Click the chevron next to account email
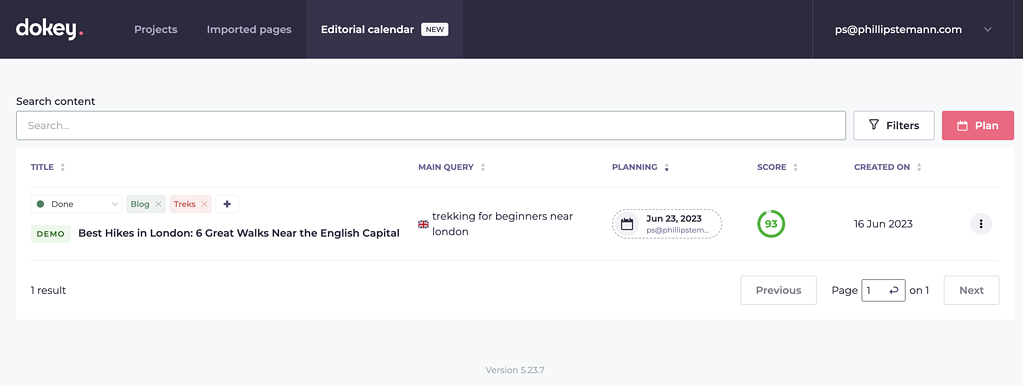 pyautogui.click(x=988, y=29)
